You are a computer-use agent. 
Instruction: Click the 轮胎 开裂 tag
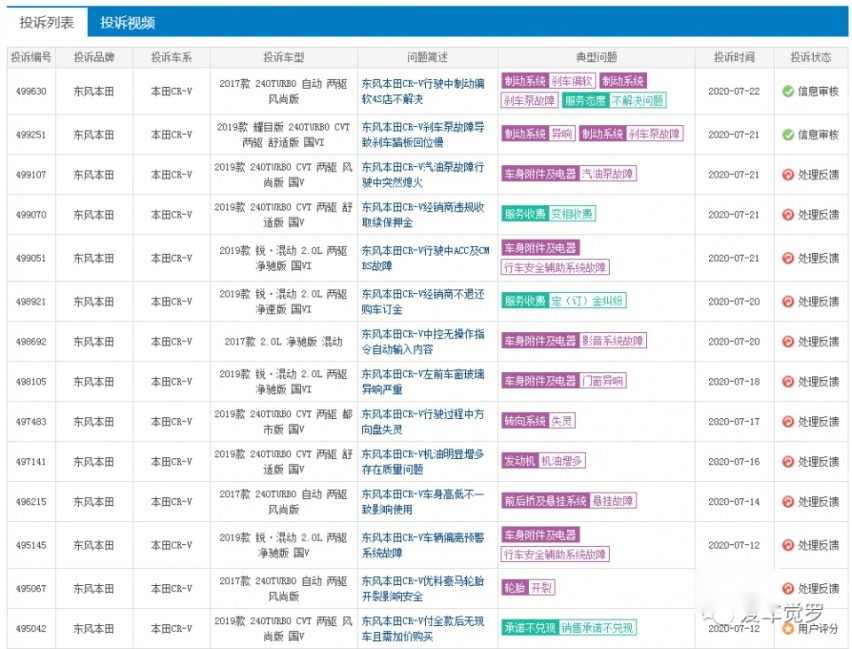click(x=528, y=588)
